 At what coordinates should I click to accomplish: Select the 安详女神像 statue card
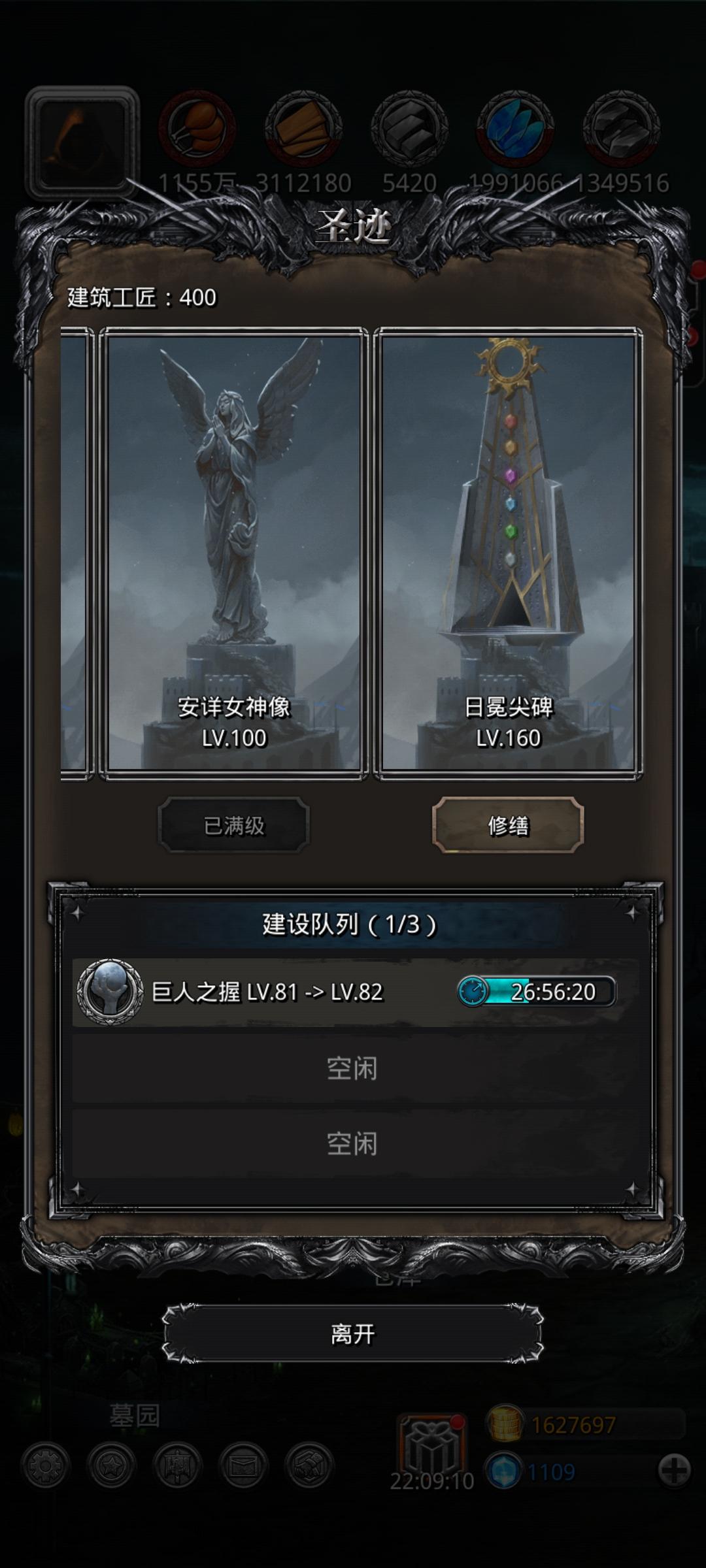coord(234,553)
